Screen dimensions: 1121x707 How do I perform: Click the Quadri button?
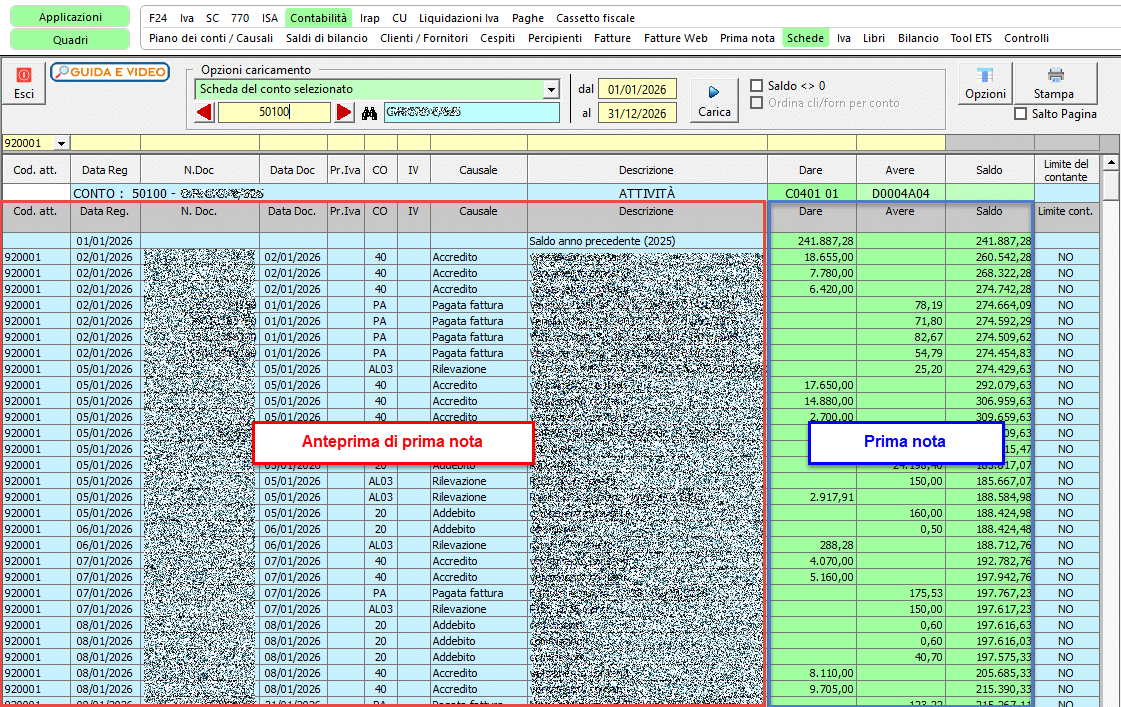pyautogui.click(x=70, y=39)
